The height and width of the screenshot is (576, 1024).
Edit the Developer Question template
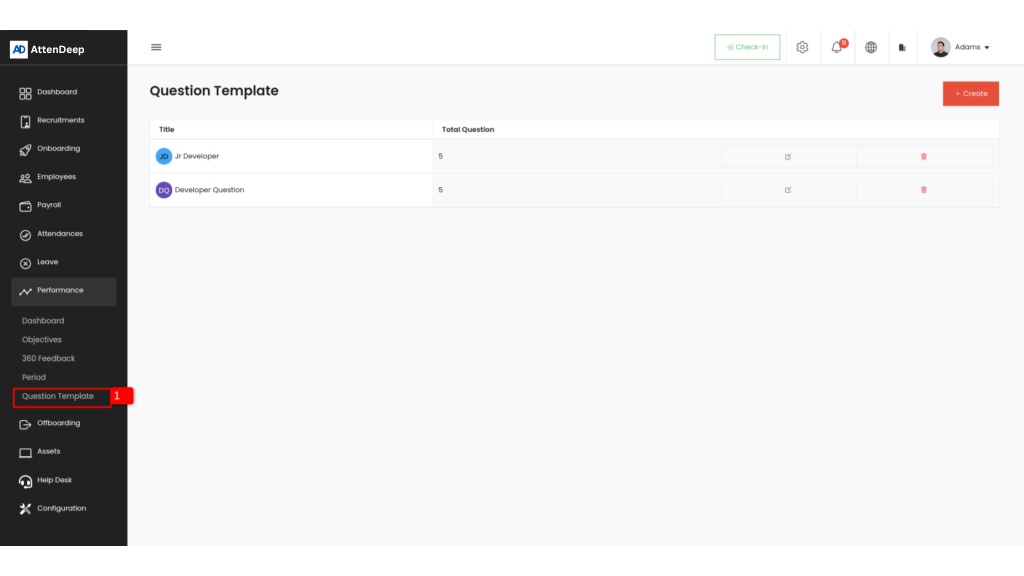click(x=788, y=190)
